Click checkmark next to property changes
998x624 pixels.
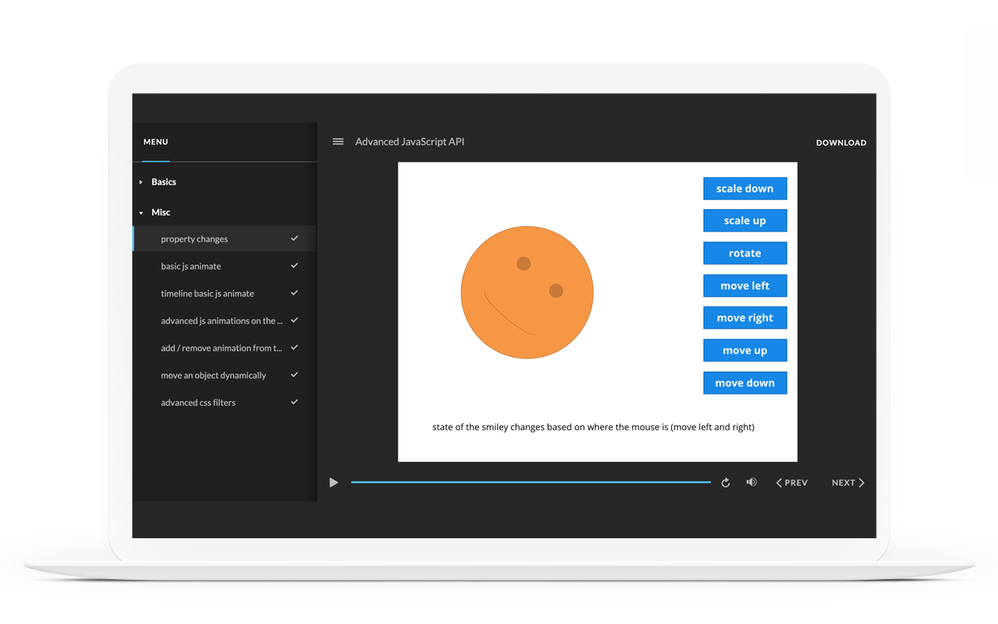(294, 238)
